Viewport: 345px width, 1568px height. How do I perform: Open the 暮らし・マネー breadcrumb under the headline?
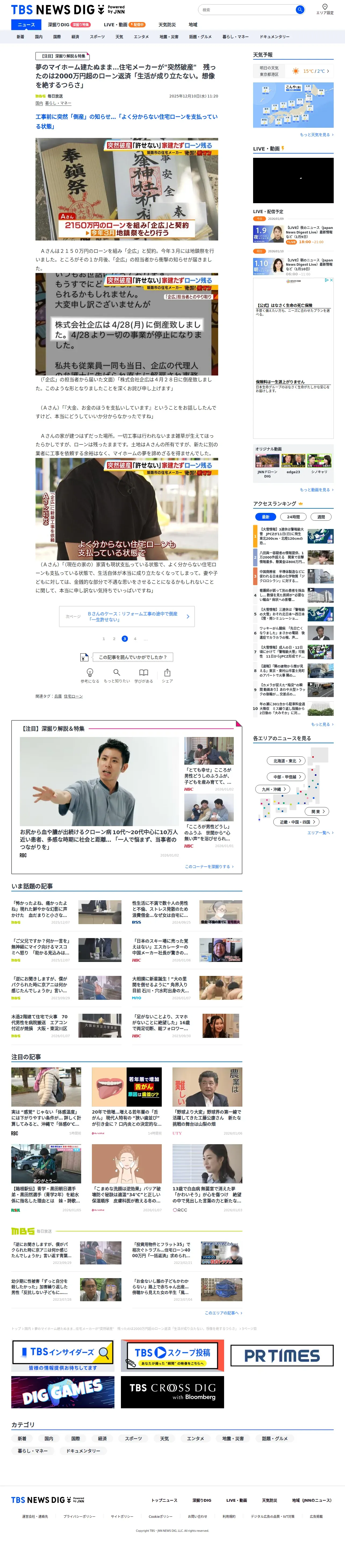pyautogui.click(x=58, y=104)
